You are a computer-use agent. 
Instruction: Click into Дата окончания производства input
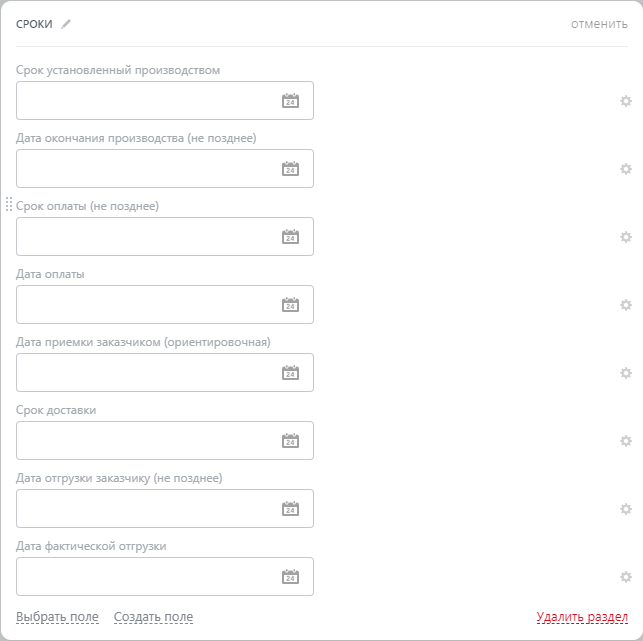(145, 168)
